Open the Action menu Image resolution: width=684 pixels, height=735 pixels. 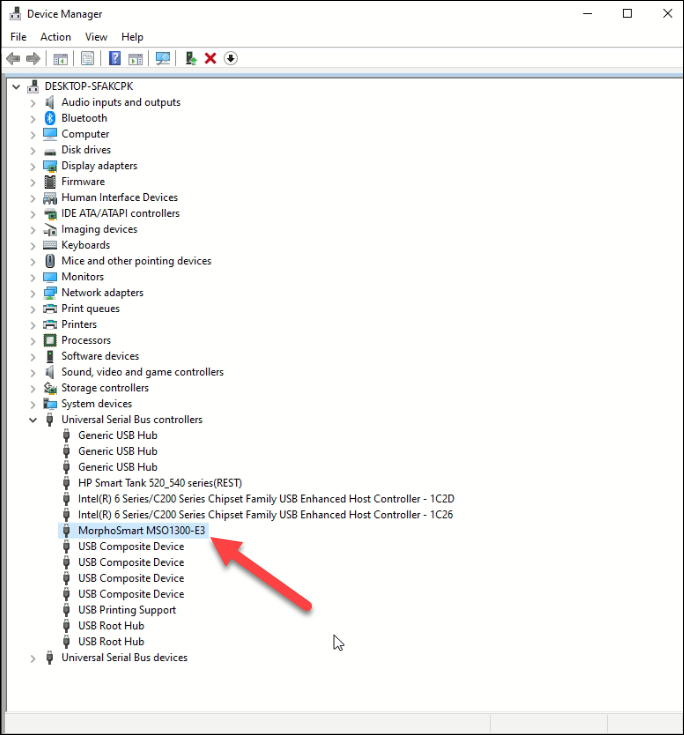pos(55,37)
